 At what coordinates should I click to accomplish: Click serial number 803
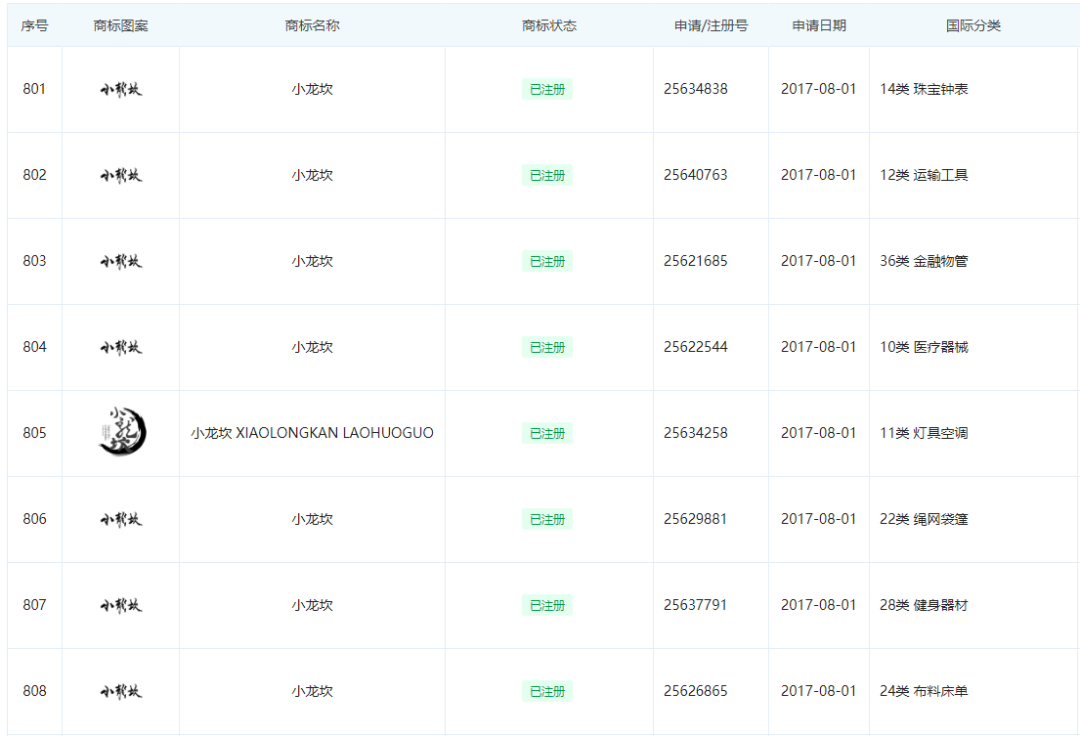pyautogui.click(x=34, y=261)
